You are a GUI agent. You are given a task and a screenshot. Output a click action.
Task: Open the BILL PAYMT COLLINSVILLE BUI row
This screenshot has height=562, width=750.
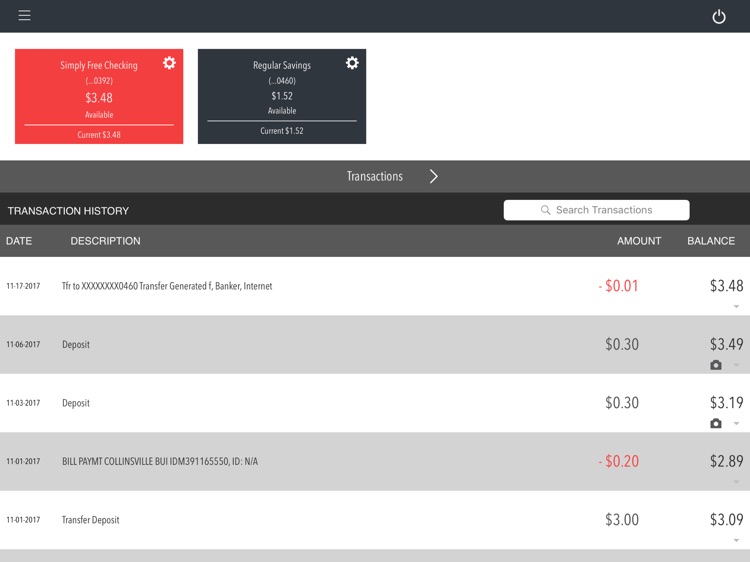coord(375,462)
